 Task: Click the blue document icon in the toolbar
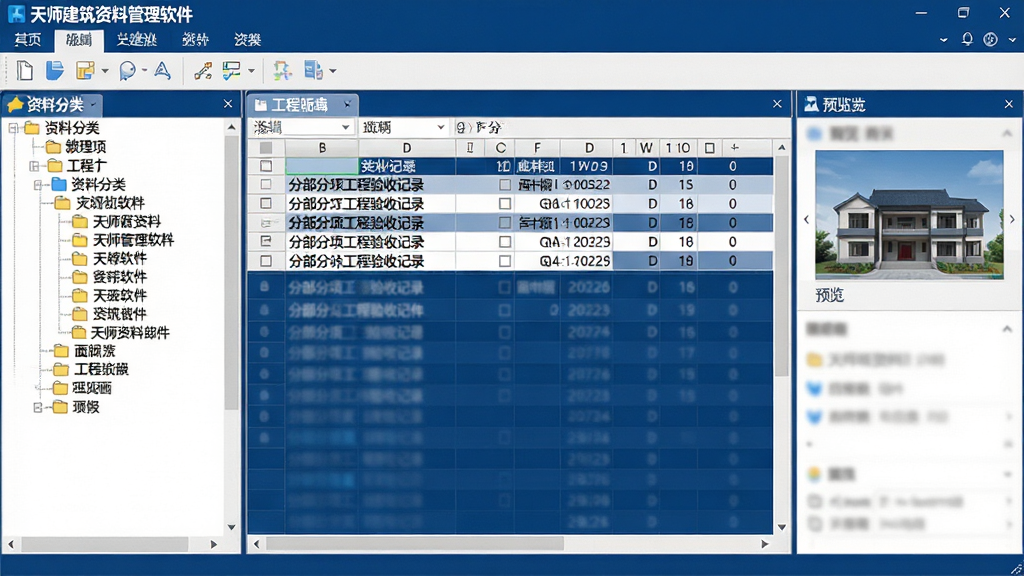tap(313, 71)
